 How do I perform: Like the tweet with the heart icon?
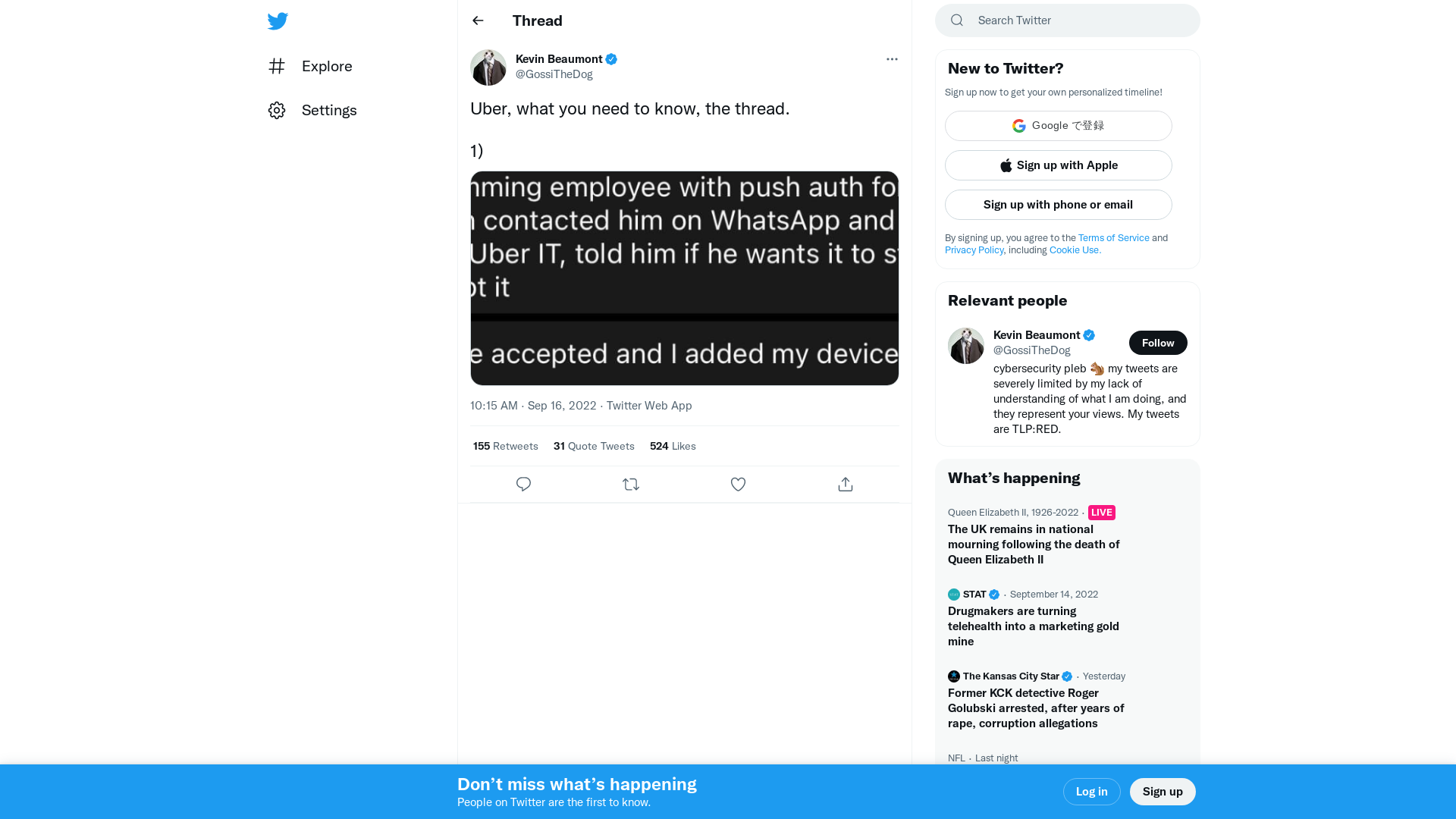[738, 484]
